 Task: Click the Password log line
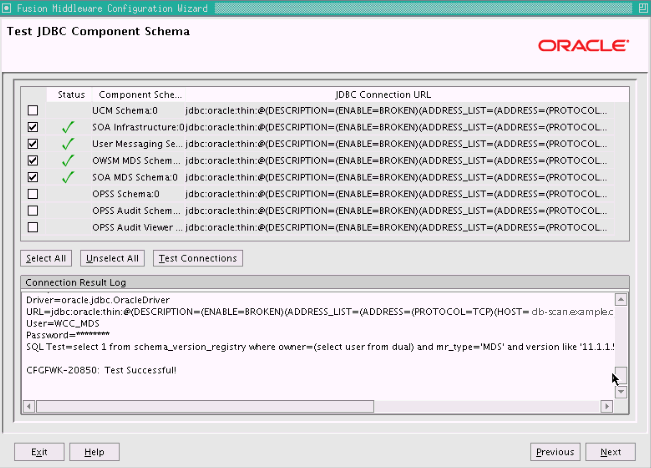(x=68, y=335)
